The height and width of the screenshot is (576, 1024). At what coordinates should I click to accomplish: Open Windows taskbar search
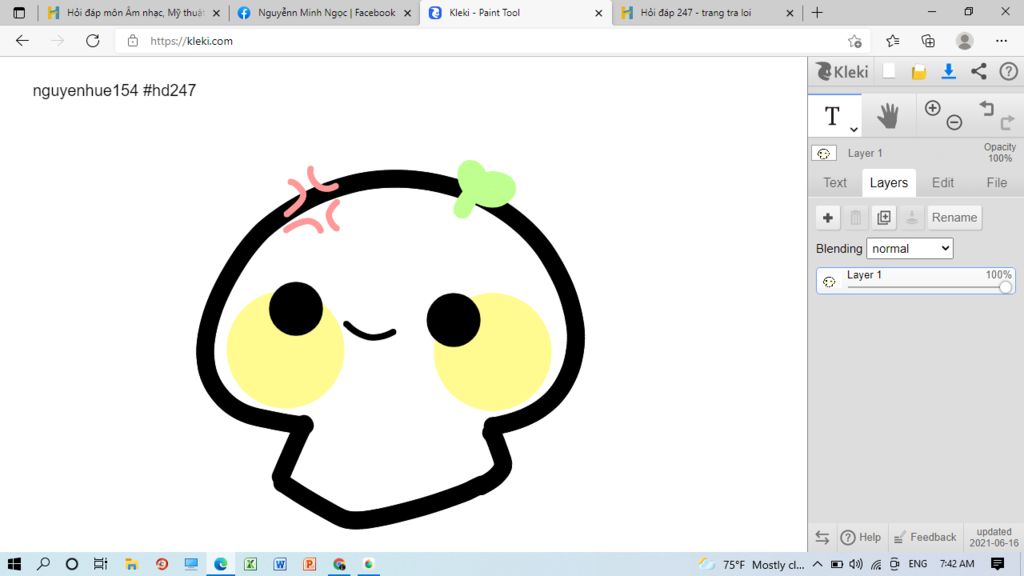[x=43, y=564]
